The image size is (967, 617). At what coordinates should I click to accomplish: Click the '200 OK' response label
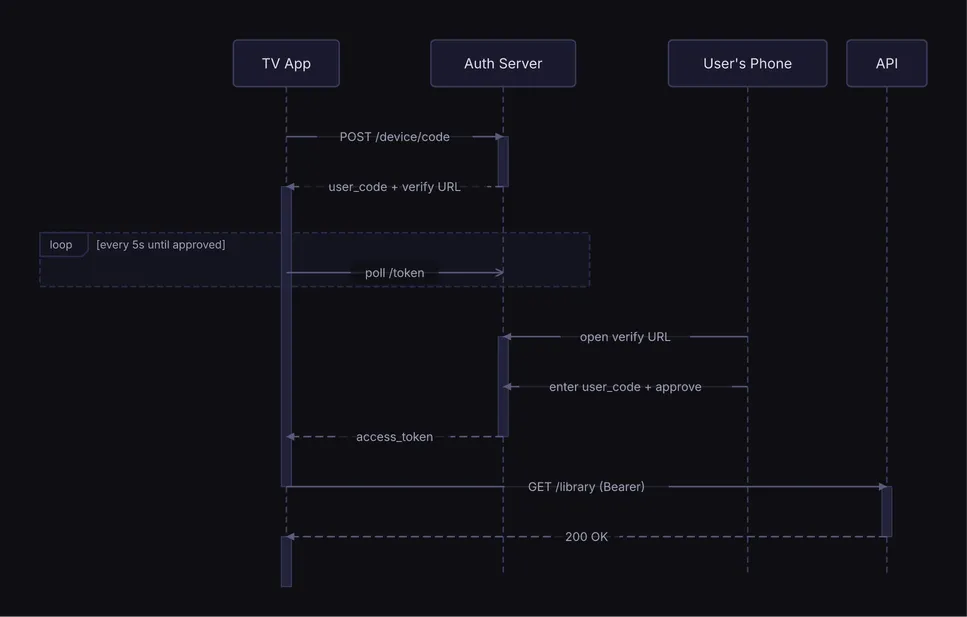[586, 537]
